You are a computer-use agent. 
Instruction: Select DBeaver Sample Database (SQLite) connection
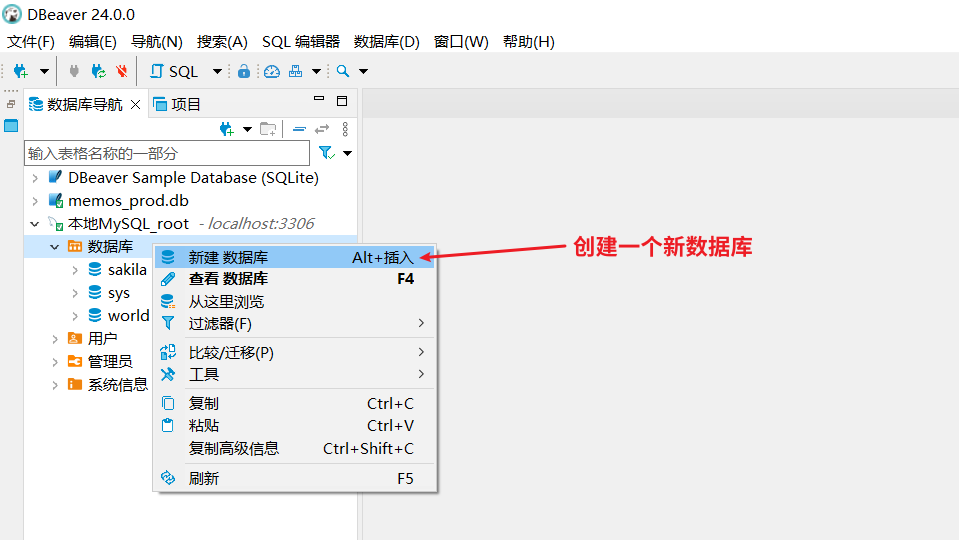(x=193, y=178)
